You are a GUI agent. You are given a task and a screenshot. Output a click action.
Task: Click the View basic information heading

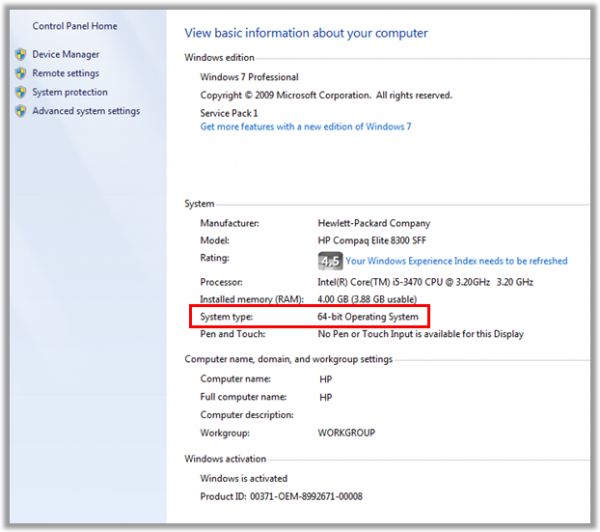[x=306, y=33]
